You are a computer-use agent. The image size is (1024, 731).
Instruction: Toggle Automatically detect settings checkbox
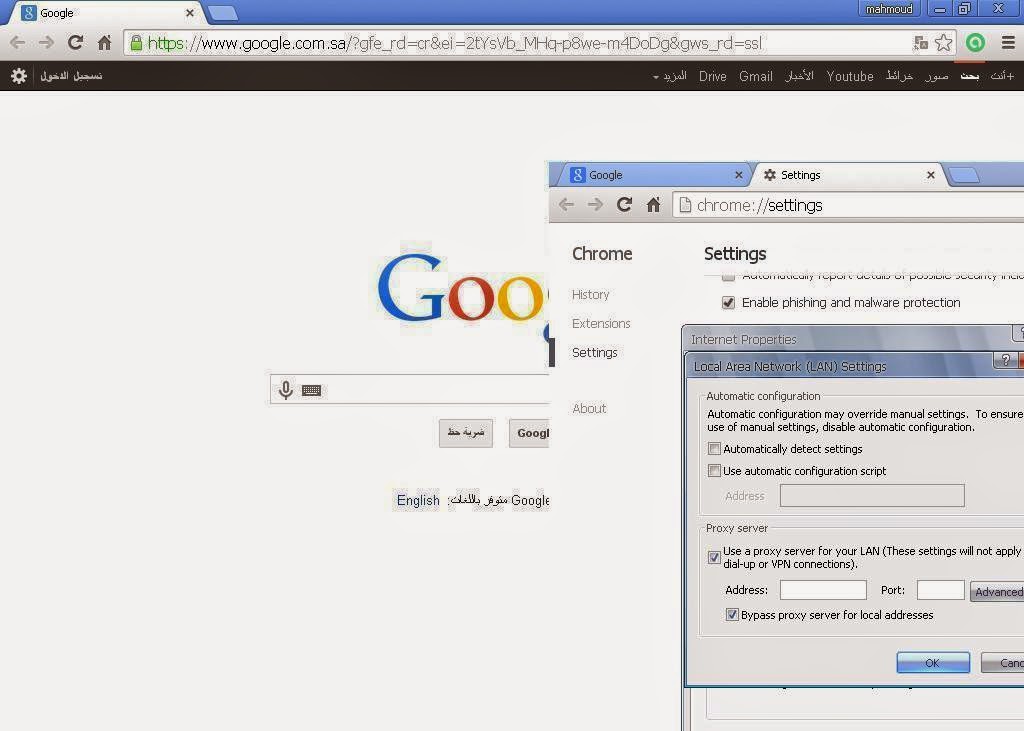714,449
